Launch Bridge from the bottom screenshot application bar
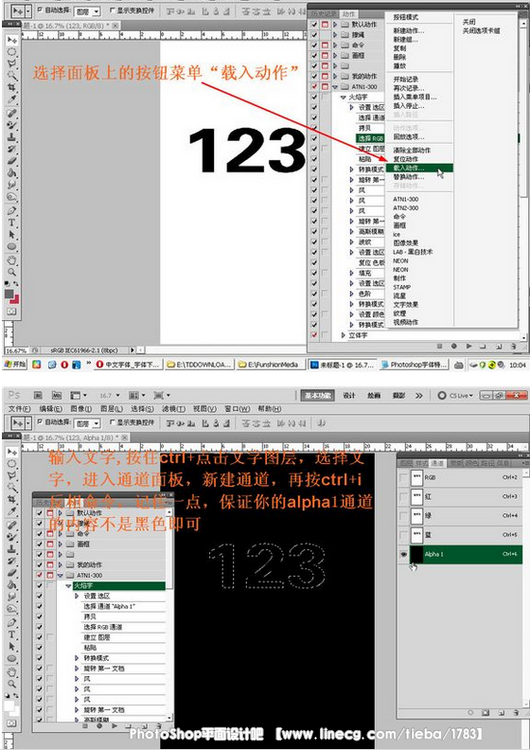Viewport: 530px width, 750px height. coord(38,396)
